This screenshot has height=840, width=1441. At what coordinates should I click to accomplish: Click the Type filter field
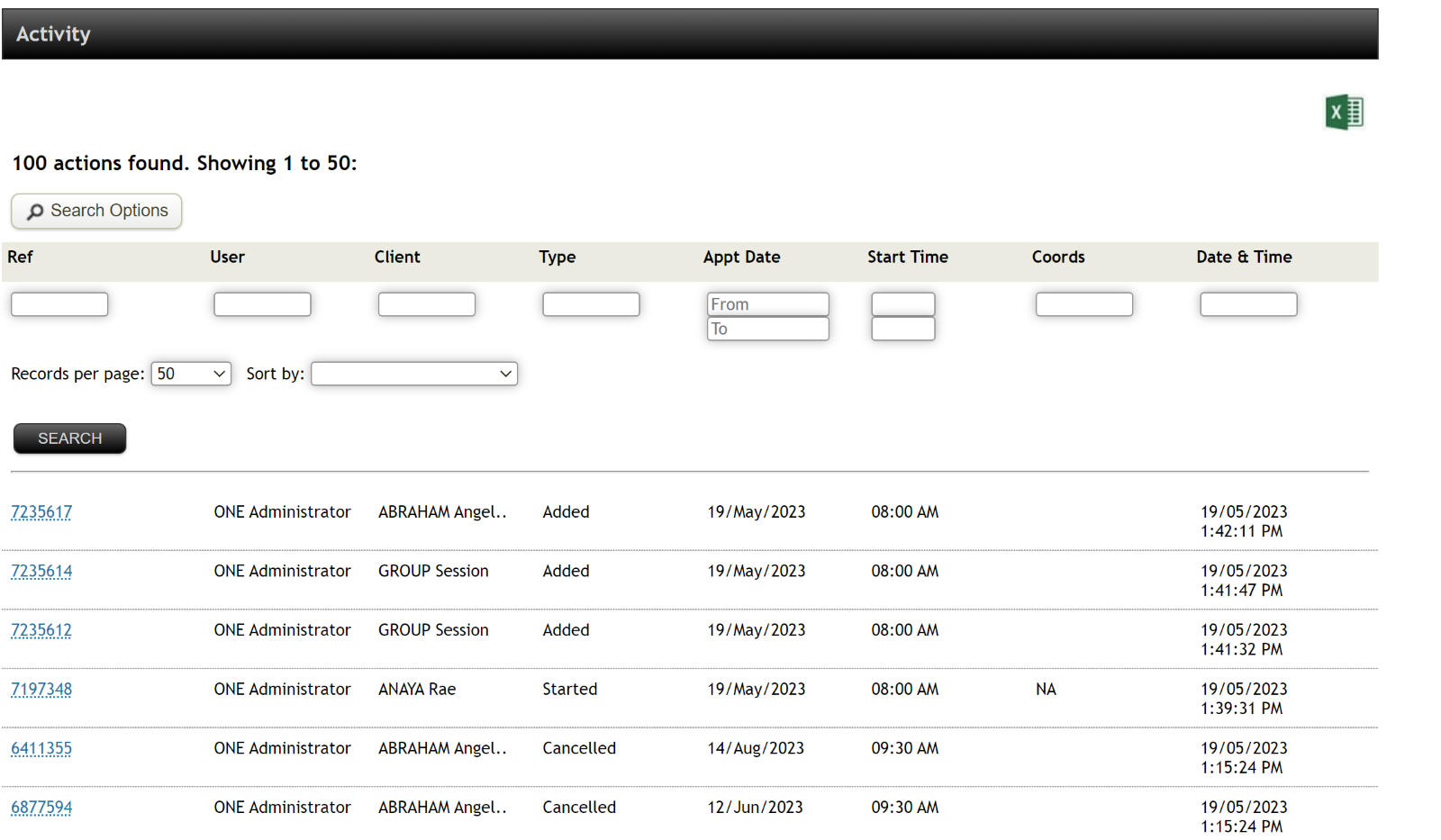(591, 303)
